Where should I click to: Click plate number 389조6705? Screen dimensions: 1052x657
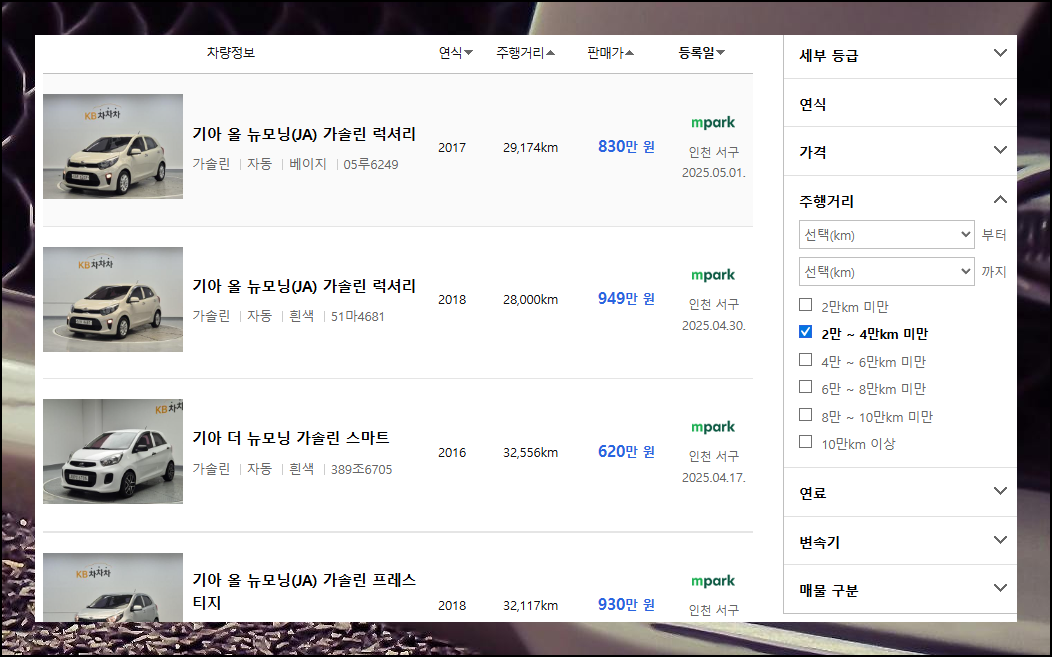coord(361,469)
